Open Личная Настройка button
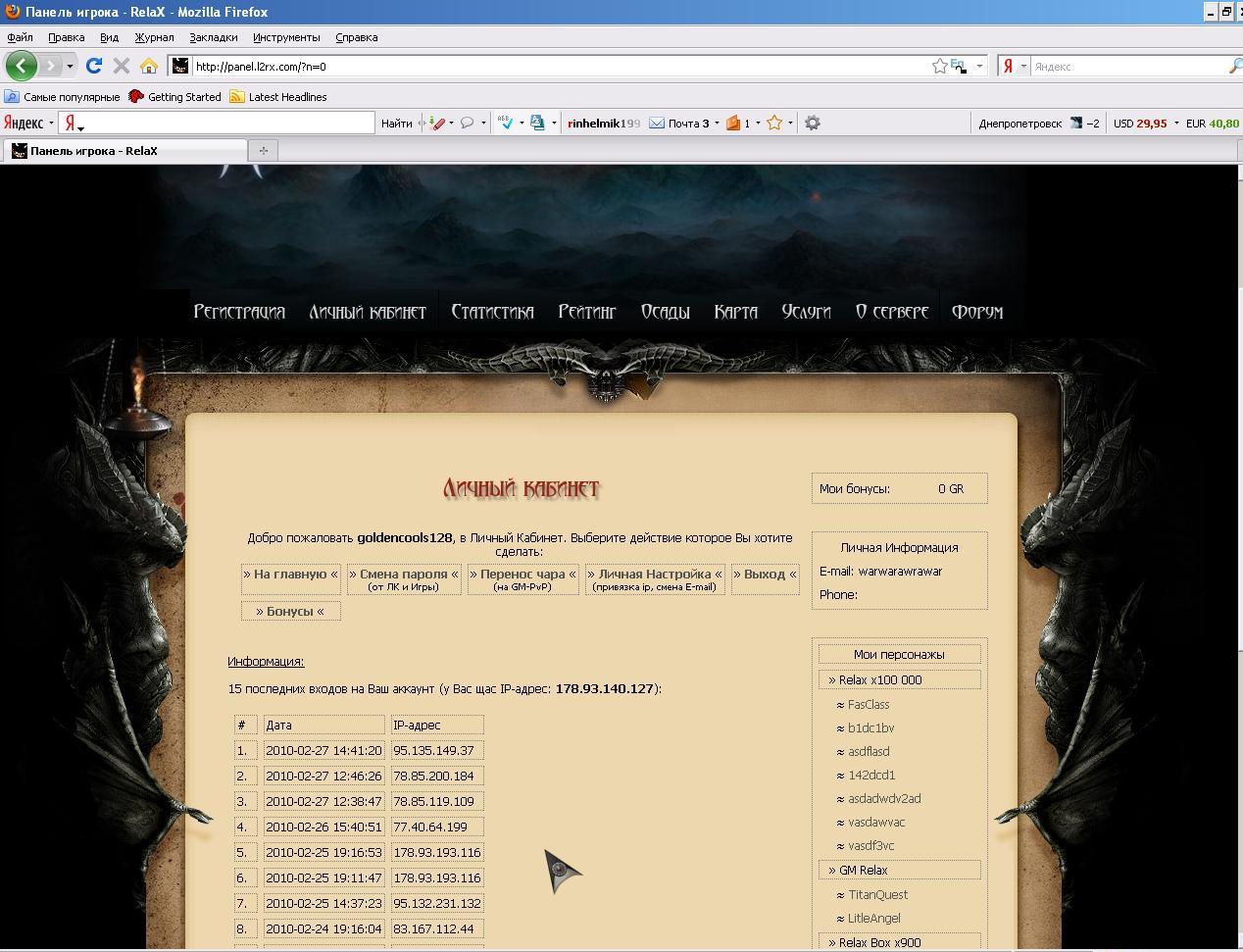 (x=654, y=578)
